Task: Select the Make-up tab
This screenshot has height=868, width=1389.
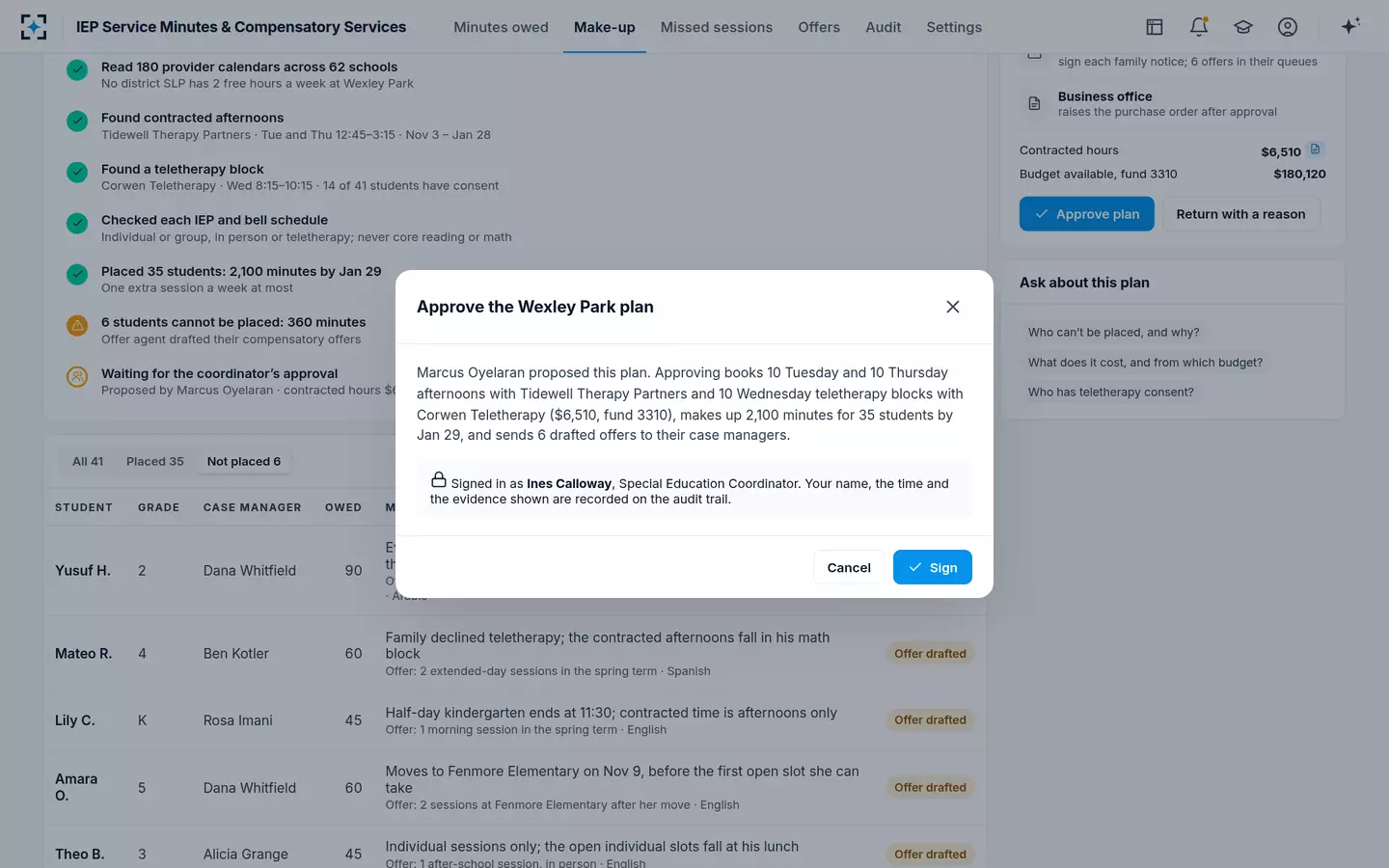Action: (x=605, y=27)
